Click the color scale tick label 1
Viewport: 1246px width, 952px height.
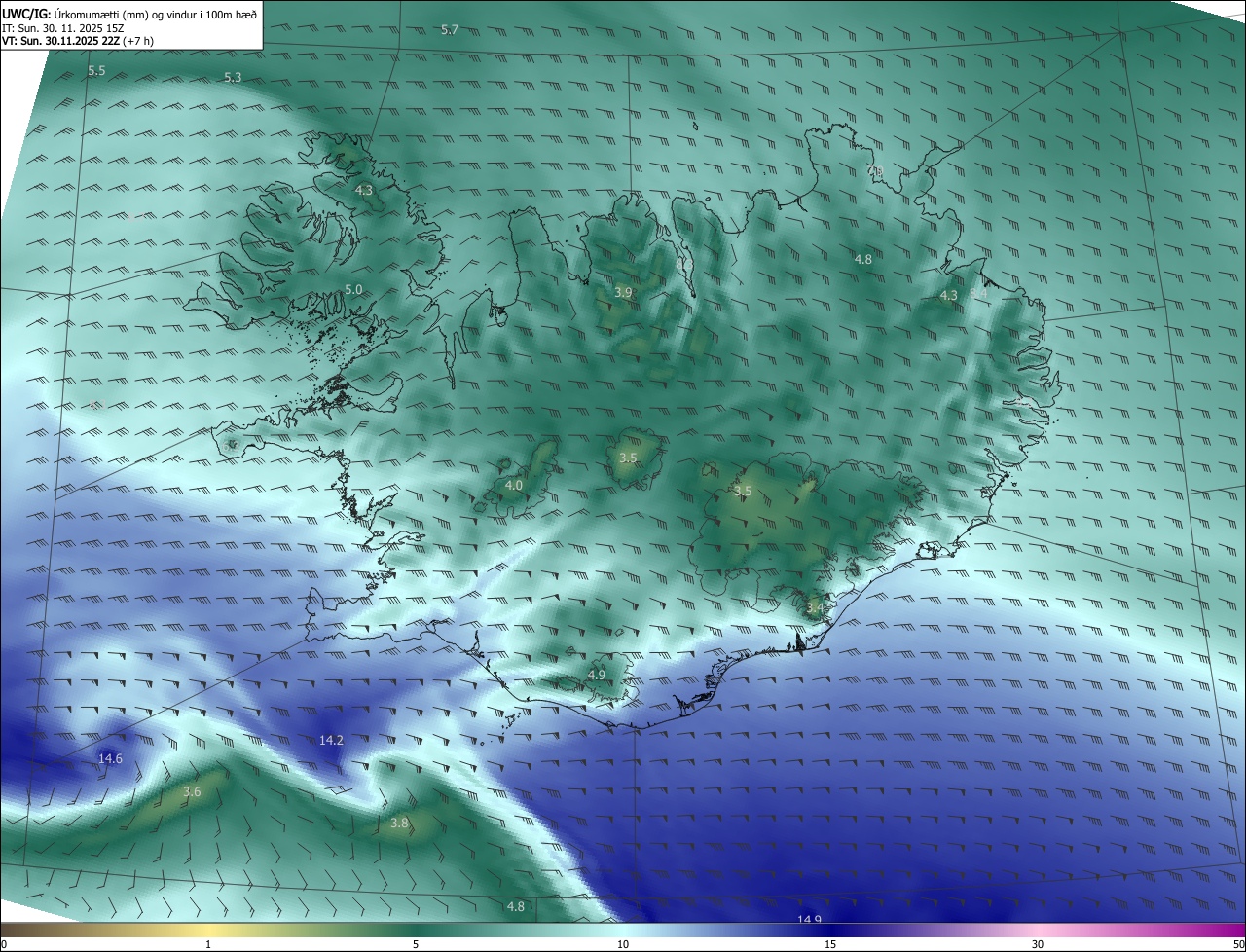click(208, 944)
